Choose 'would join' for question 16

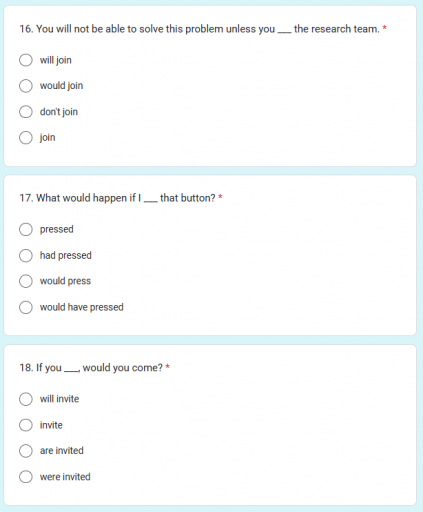tap(26, 86)
